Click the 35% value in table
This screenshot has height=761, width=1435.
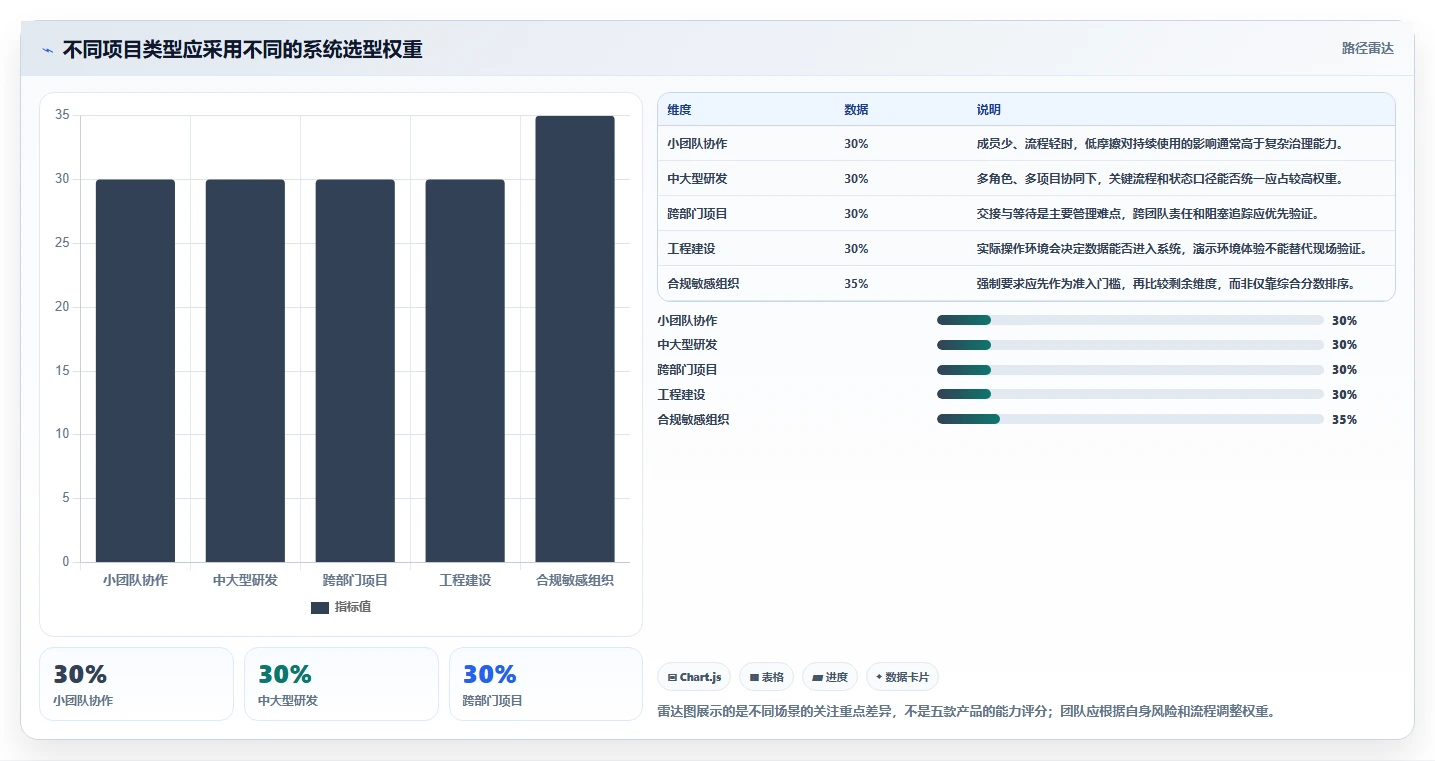point(856,284)
